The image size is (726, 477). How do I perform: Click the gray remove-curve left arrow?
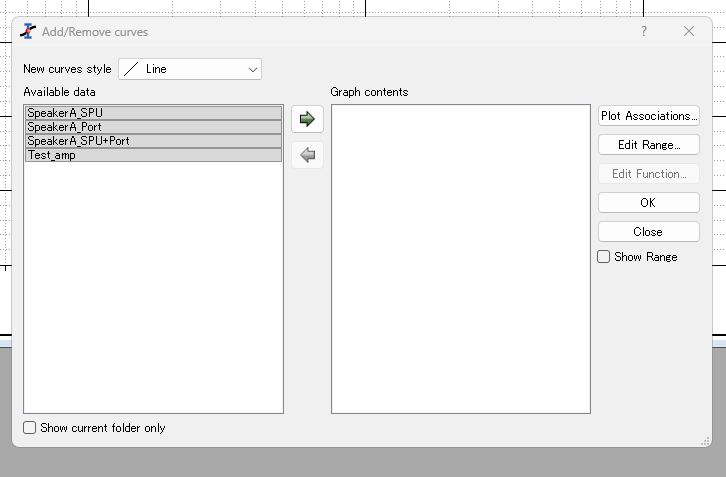tap(307, 155)
